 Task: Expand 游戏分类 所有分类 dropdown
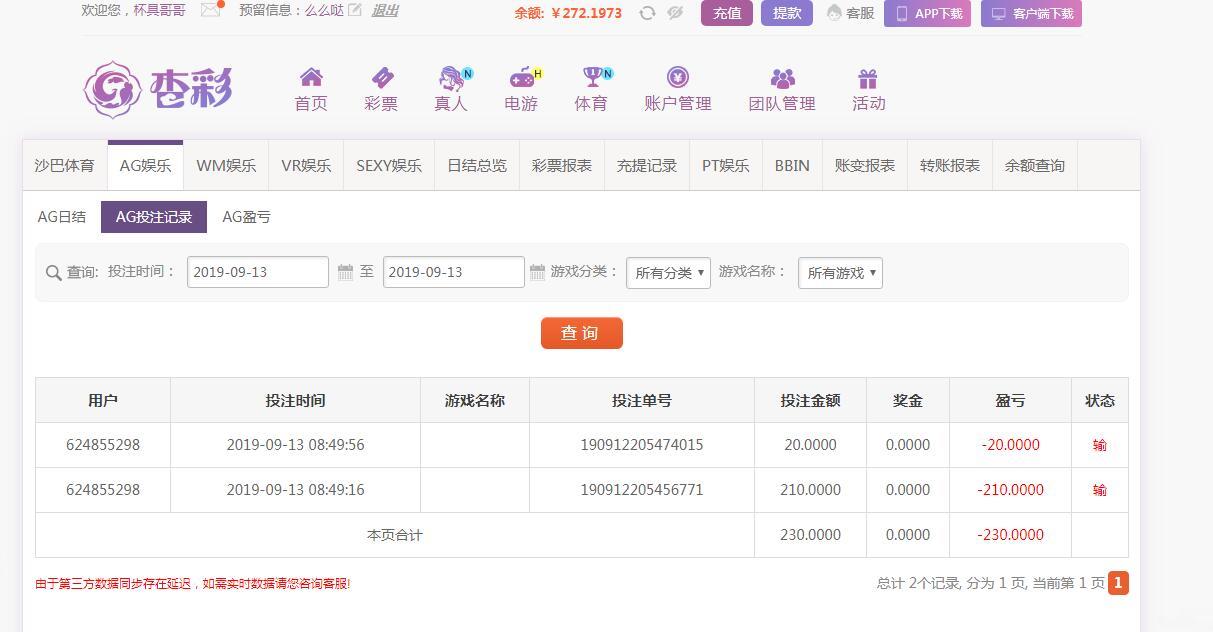click(668, 273)
